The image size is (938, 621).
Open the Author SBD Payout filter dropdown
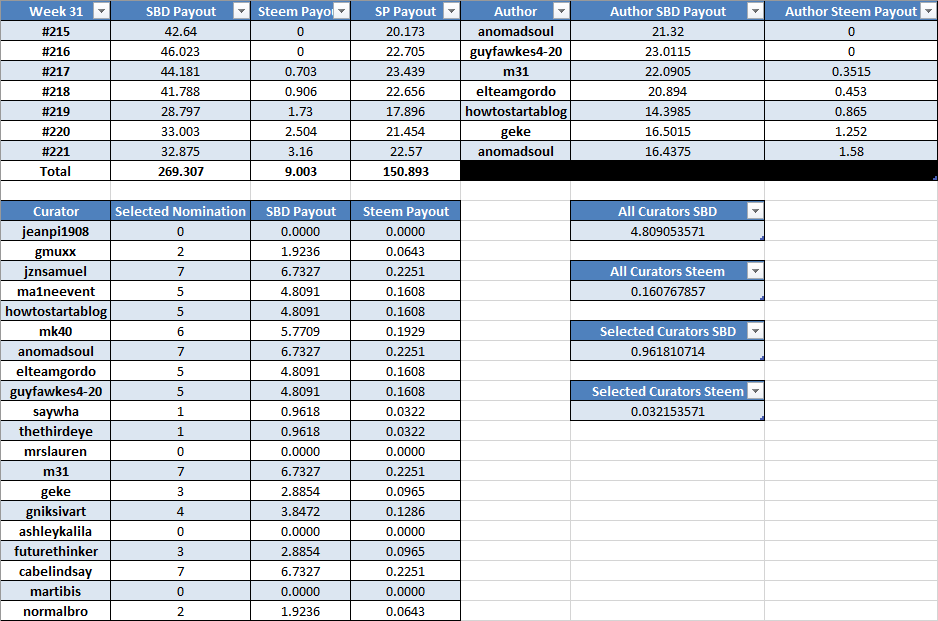coord(756,11)
